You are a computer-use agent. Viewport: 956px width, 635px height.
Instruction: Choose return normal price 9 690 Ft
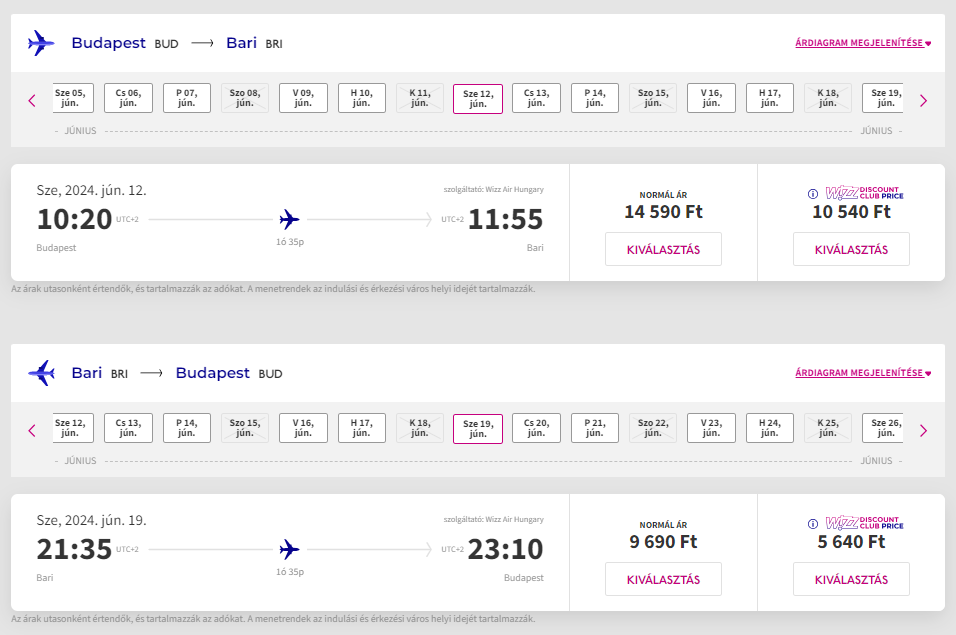663,579
